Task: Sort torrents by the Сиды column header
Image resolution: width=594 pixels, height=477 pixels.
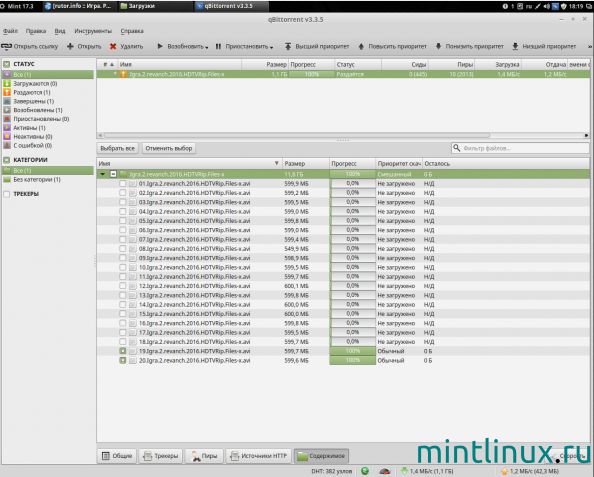Action: [405, 64]
